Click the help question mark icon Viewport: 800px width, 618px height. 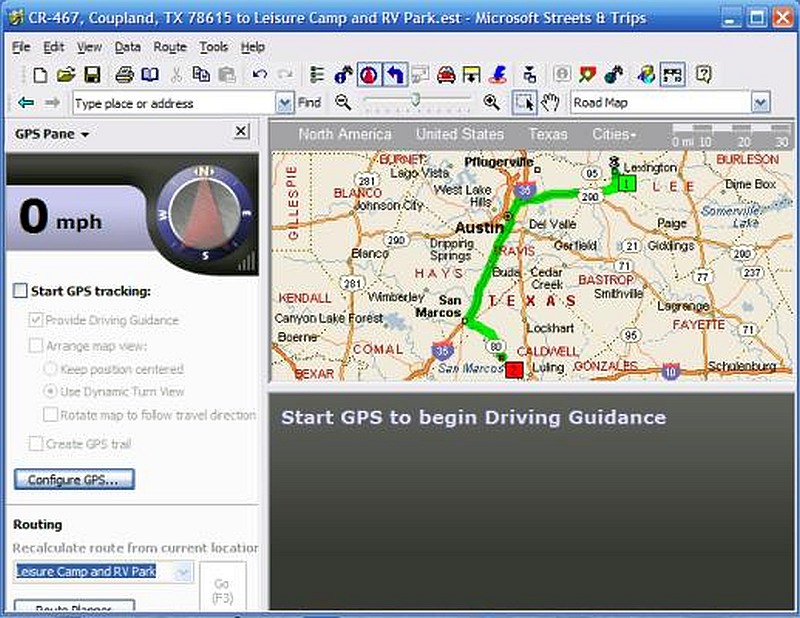click(x=703, y=75)
